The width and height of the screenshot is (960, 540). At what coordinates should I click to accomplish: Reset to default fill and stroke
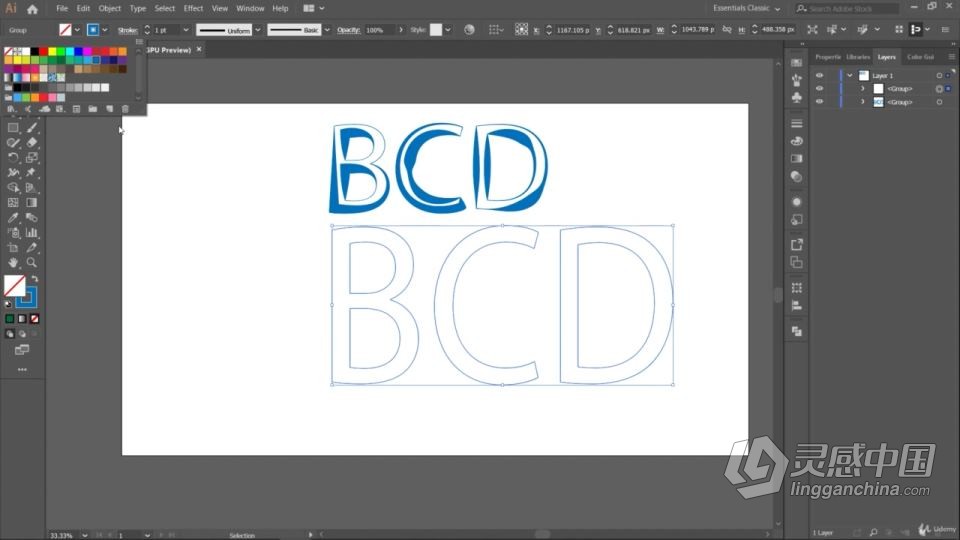[x=8, y=304]
